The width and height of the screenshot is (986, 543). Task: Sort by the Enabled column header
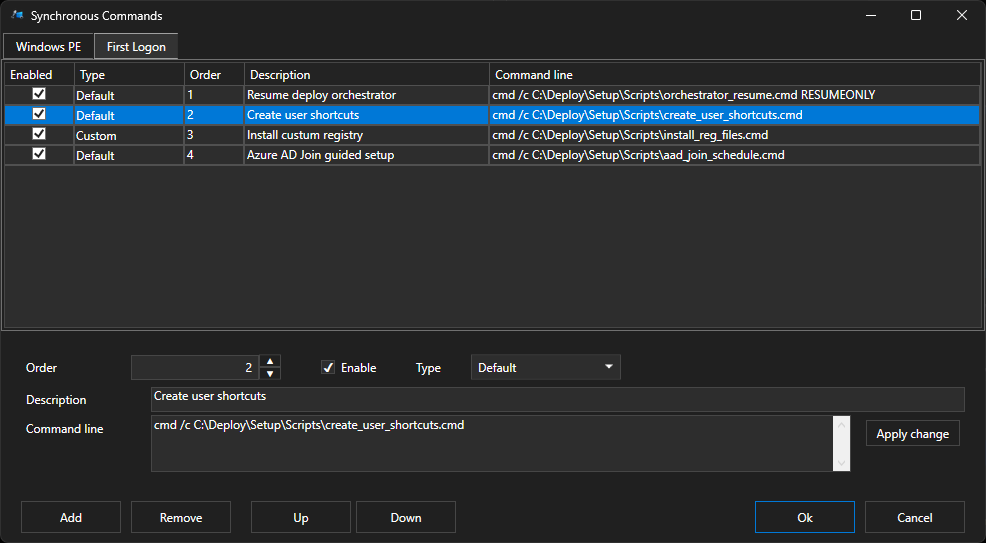pyautogui.click(x=39, y=75)
